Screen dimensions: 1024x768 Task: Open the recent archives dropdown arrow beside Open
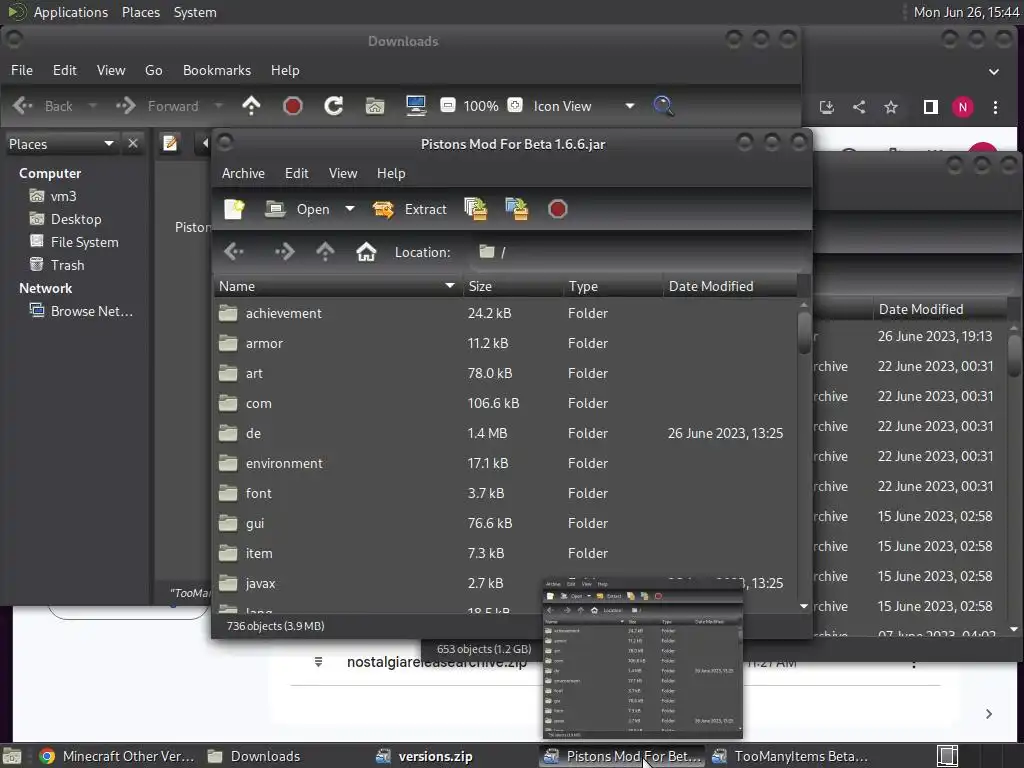click(x=350, y=209)
